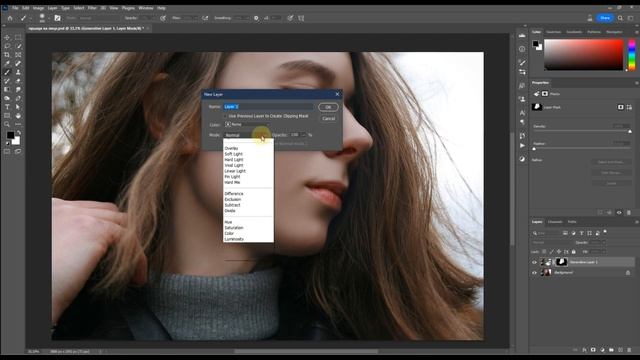This screenshot has width=640, height=360.
Task: Toggle Lock All padlock in Layers panel
Action: click(573, 252)
